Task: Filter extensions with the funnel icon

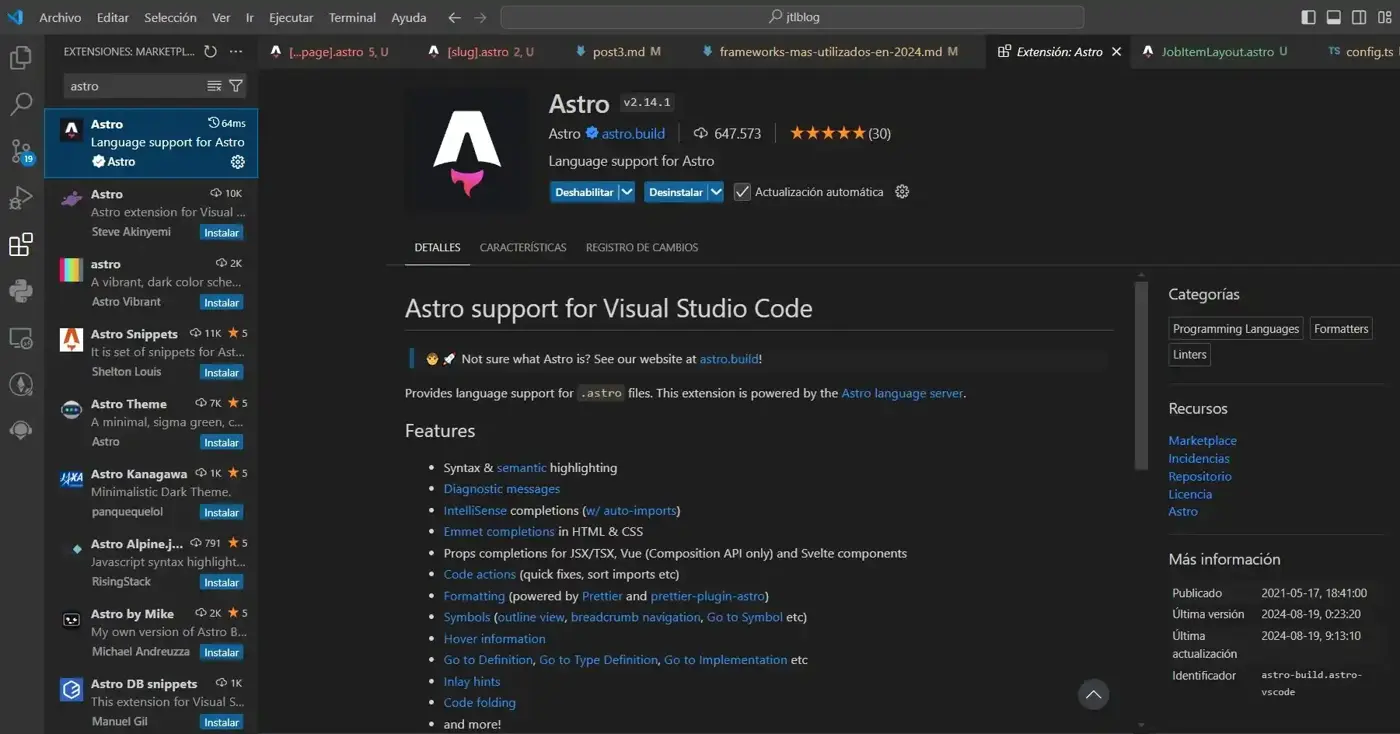Action: [236, 86]
